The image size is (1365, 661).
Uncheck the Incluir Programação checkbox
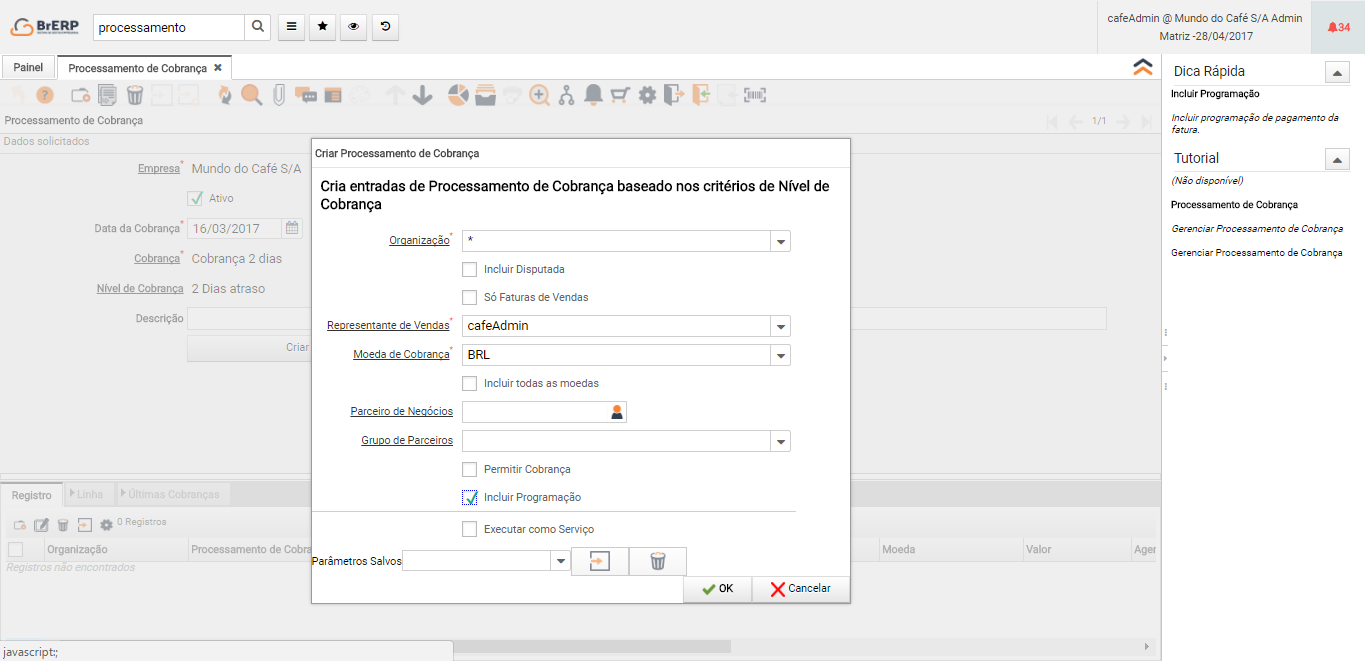tap(469, 497)
